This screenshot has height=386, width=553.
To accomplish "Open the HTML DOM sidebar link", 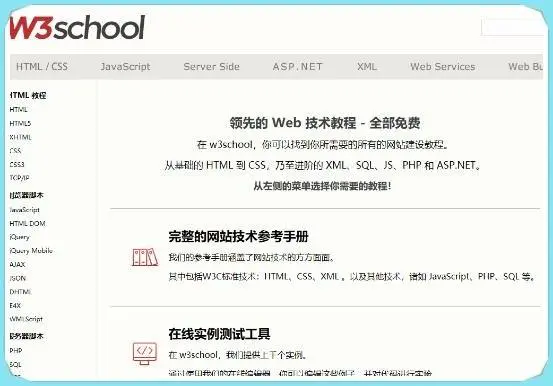I will (x=27, y=223).
